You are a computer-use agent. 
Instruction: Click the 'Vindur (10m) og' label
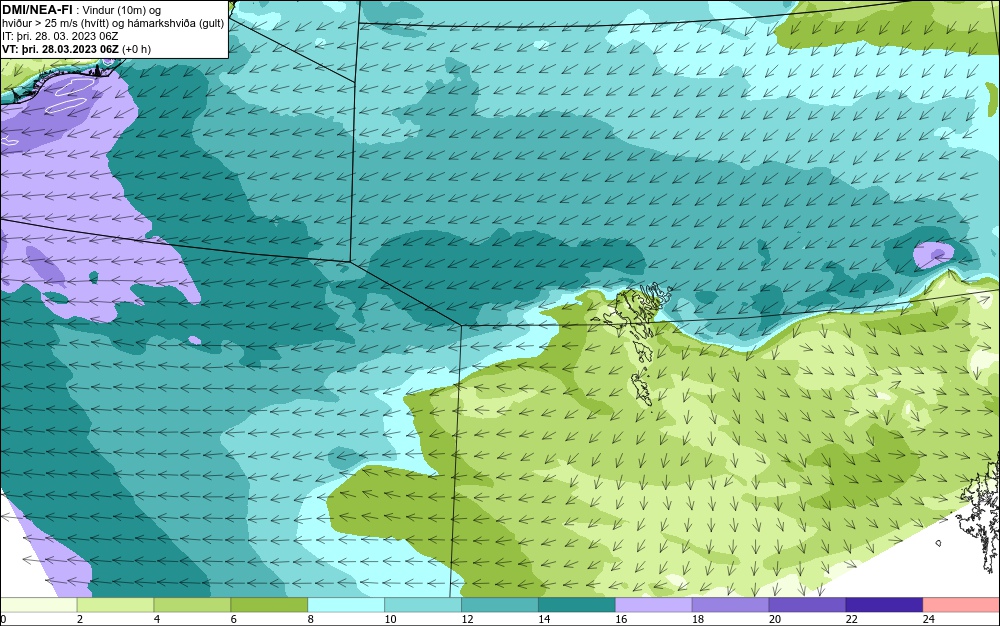(122, 10)
